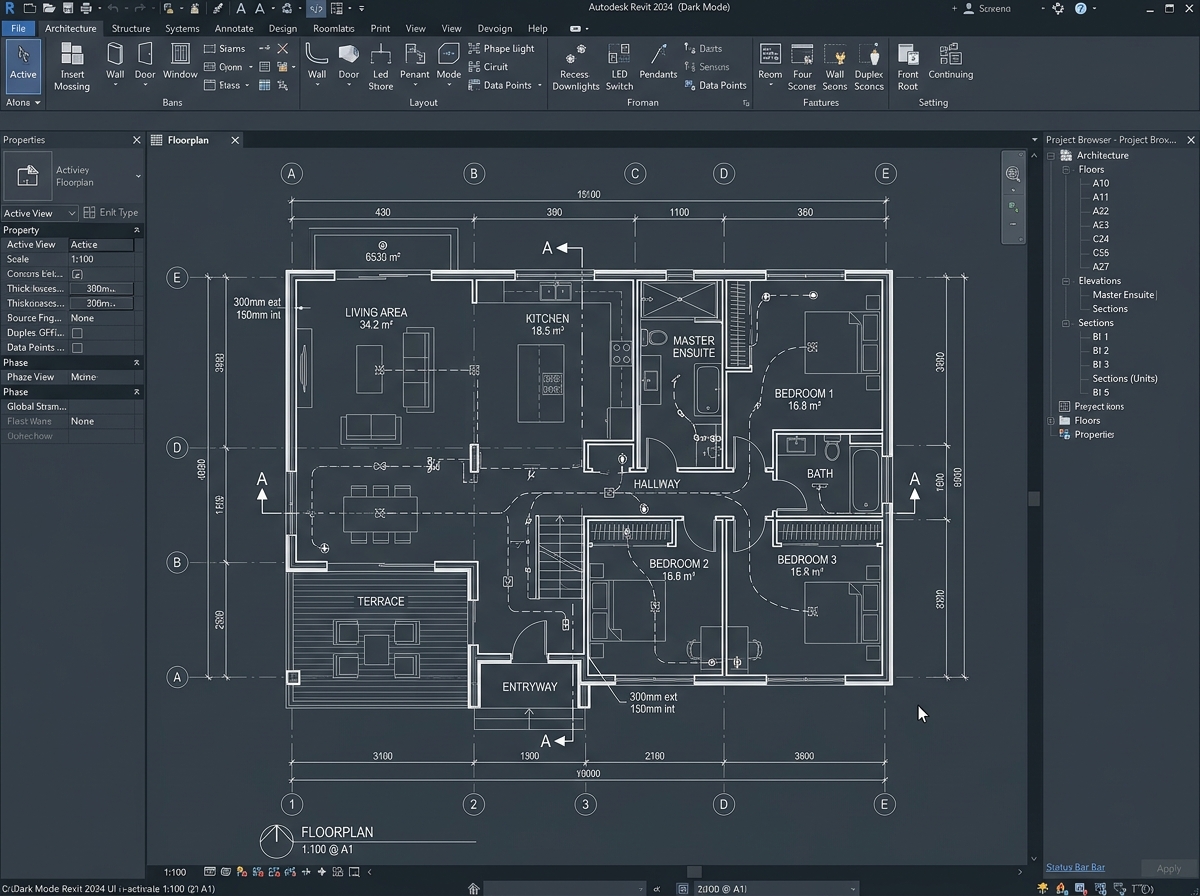Enable the Data Points property checkbox
The width and height of the screenshot is (1200, 896).
point(77,348)
